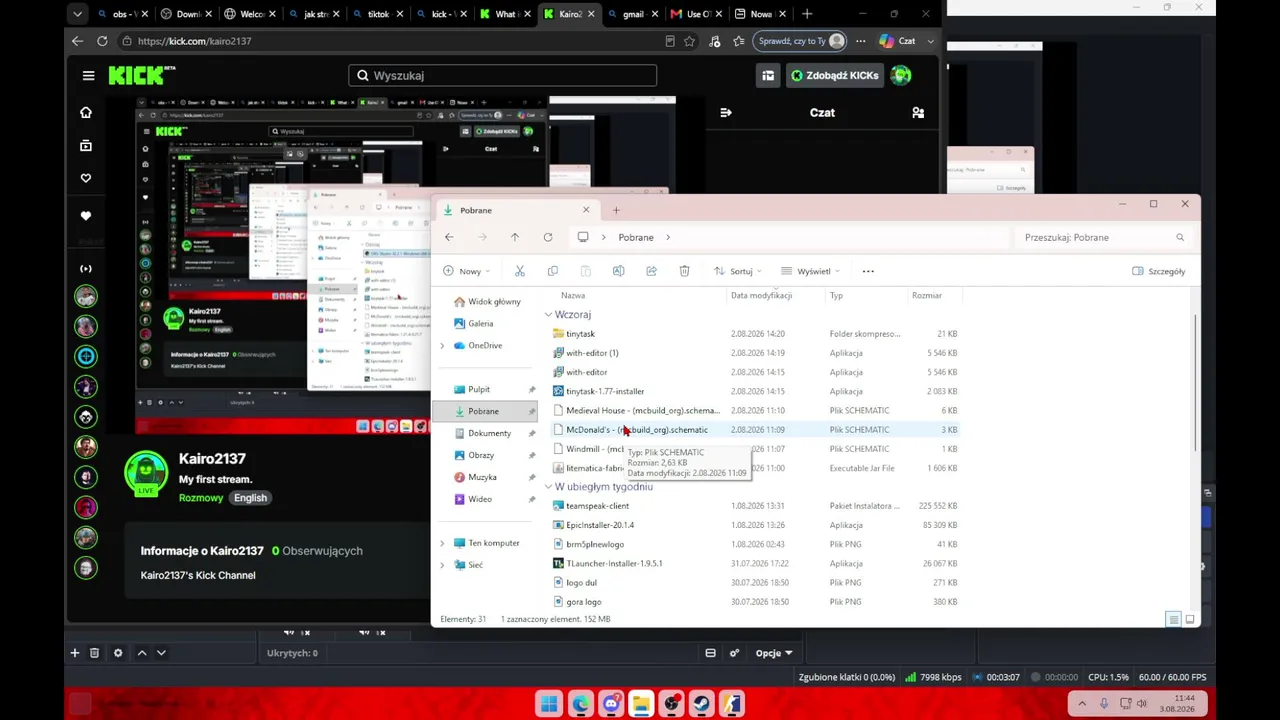
Task: Add kick.com page to browser favorites
Action: (689, 41)
